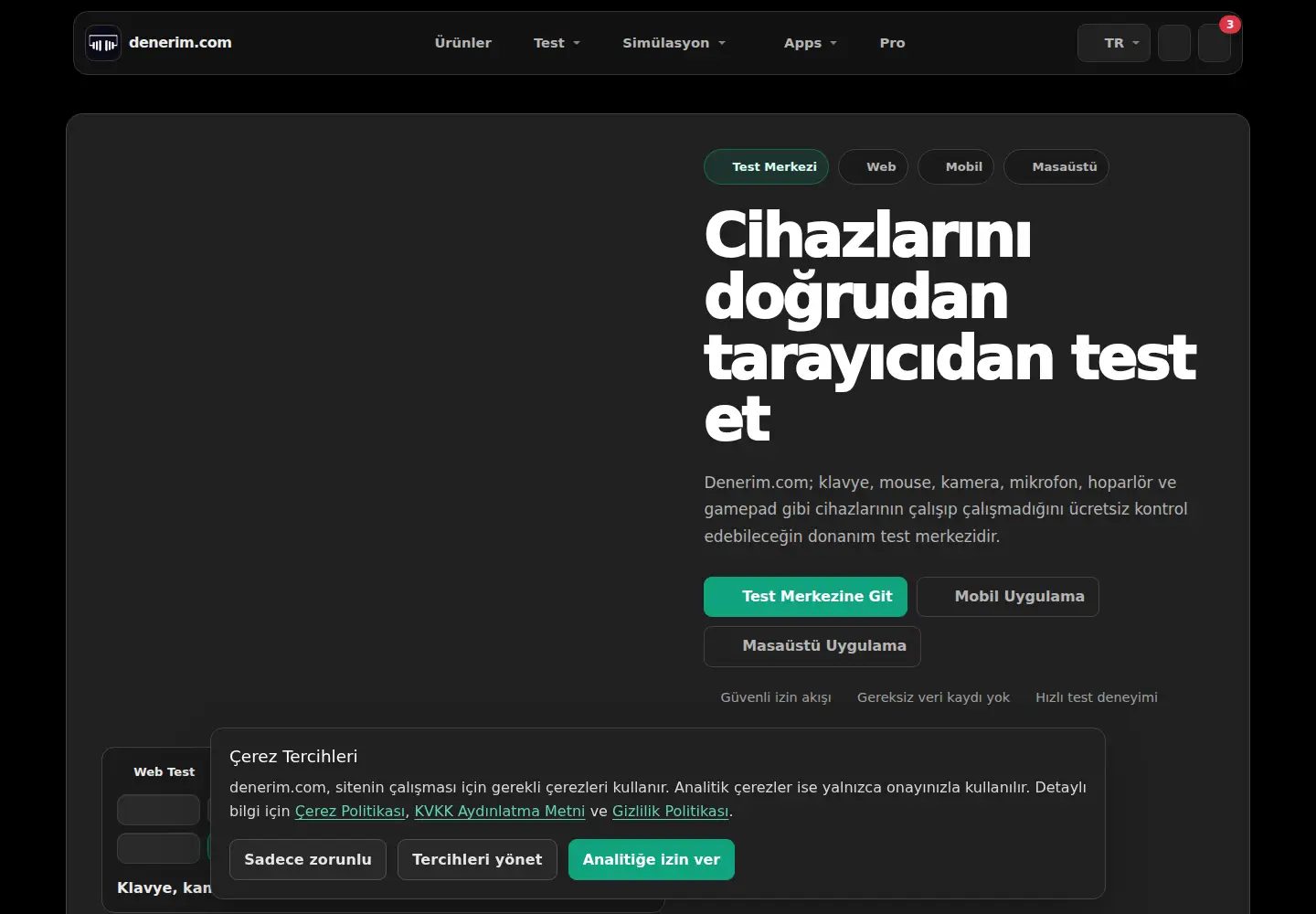Switch to the Web tab
1316x914 pixels.
873,166
